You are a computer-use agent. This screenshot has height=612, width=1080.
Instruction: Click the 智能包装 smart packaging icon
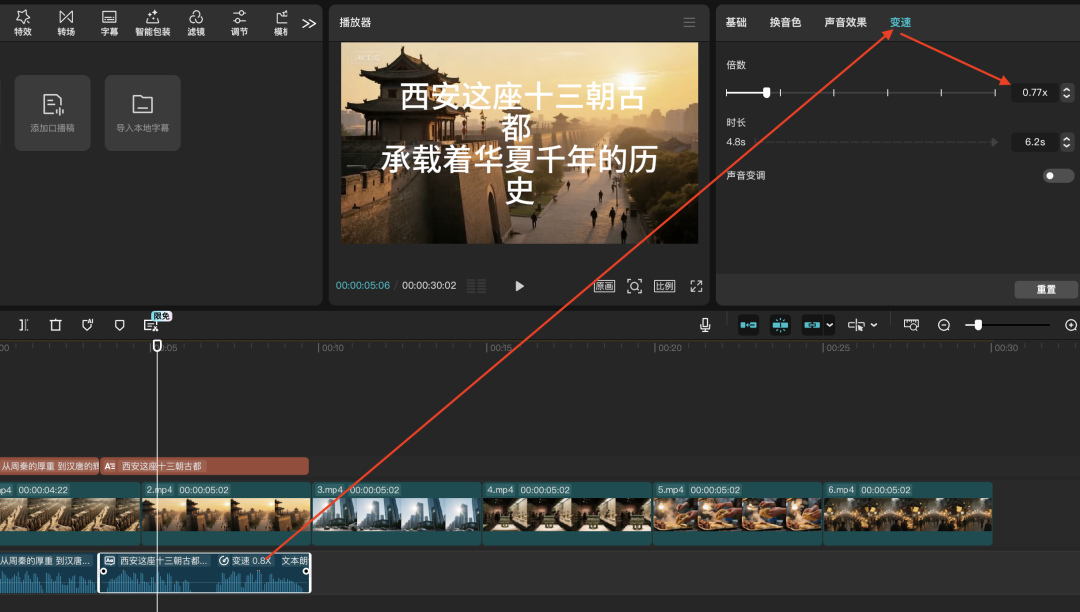pyautogui.click(x=152, y=22)
